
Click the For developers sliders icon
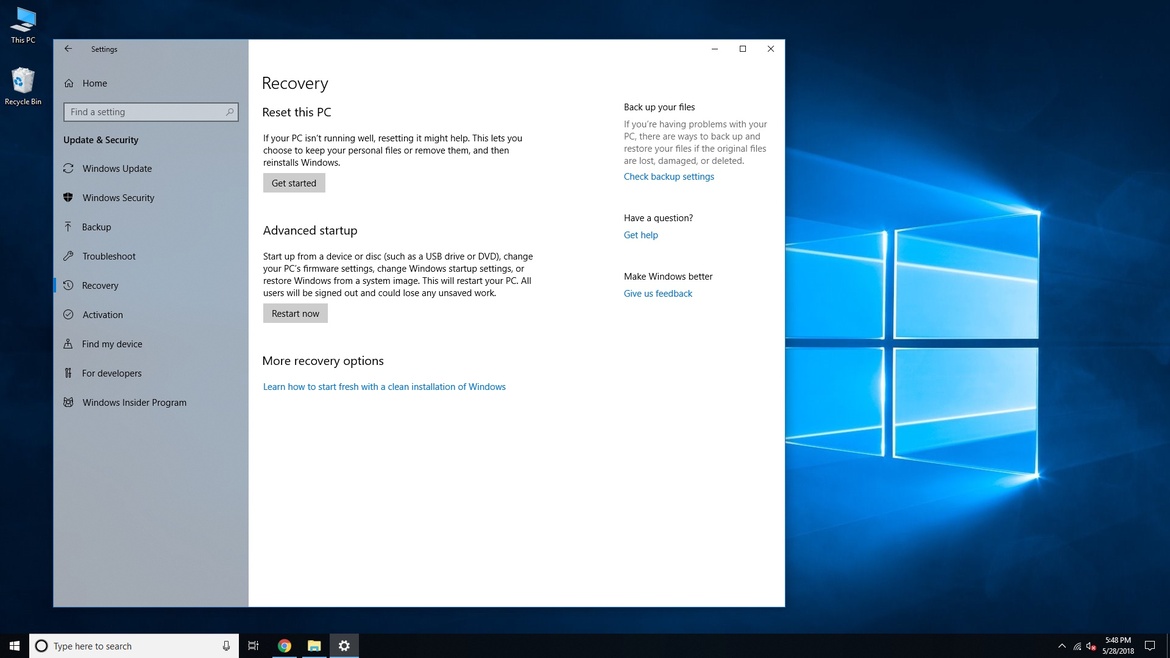(x=68, y=373)
